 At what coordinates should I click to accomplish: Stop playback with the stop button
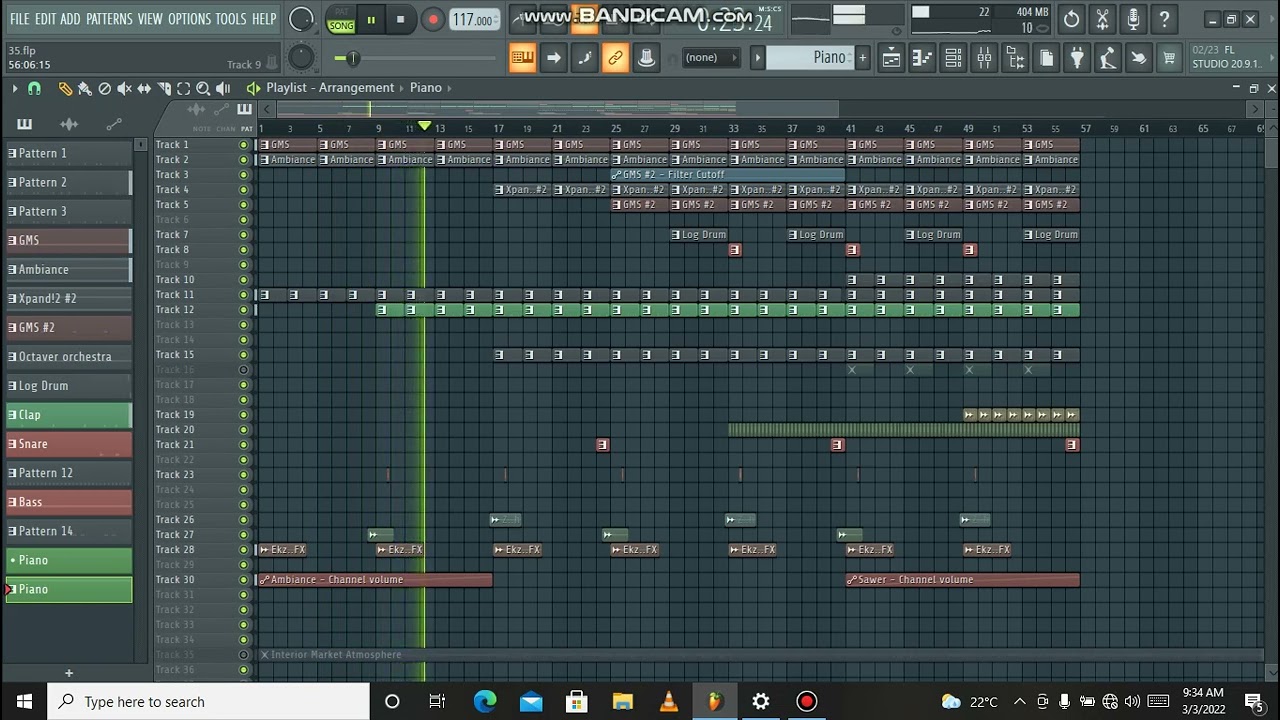click(x=400, y=20)
